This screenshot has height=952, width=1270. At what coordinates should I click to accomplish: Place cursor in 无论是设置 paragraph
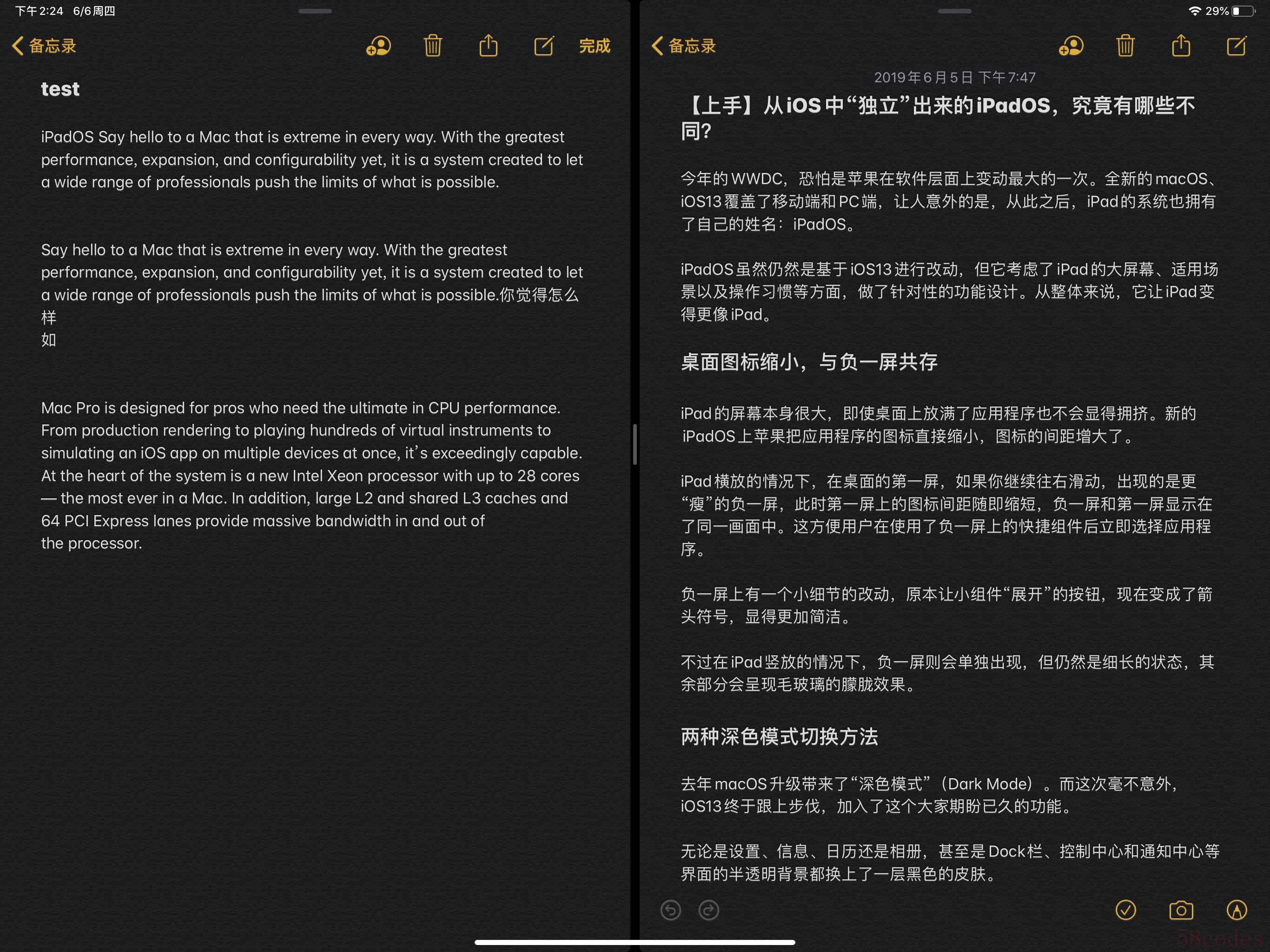click(x=950, y=862)
